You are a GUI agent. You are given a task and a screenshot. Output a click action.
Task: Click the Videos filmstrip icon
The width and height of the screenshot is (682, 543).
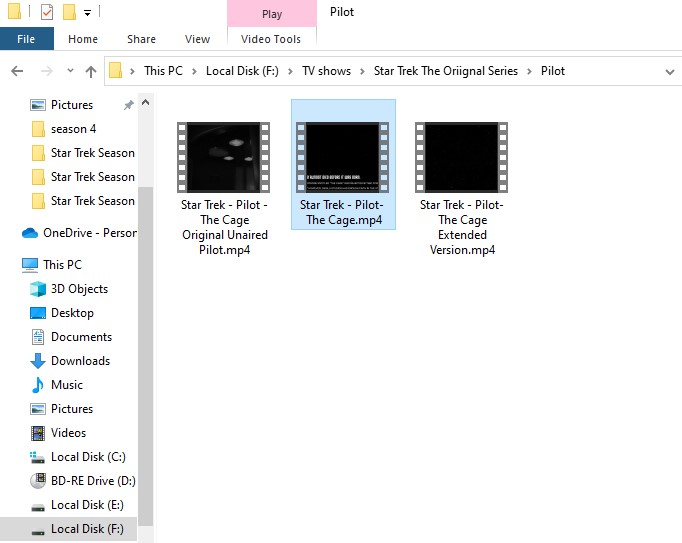[38, 433]
